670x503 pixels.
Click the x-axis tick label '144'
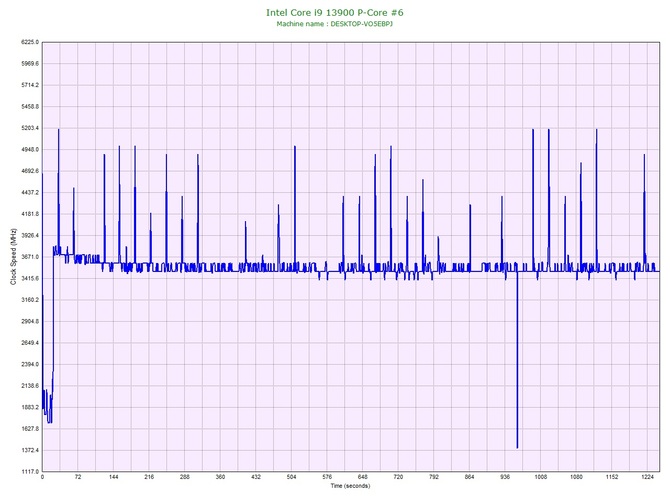coord(113,477)
